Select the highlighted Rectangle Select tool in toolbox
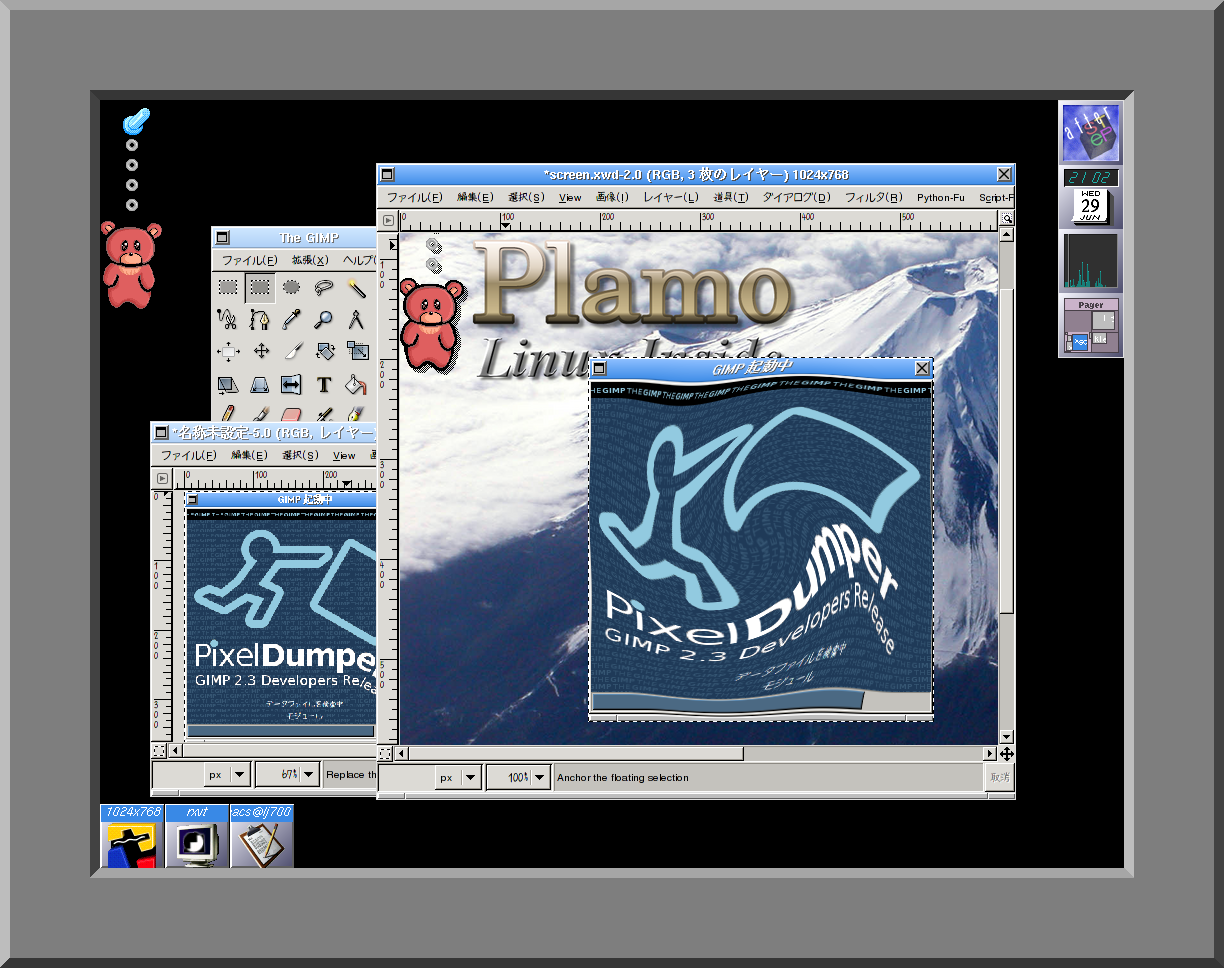Image resolution: width=1224 pixels, height=968 pixels. (x=260, y=288)
